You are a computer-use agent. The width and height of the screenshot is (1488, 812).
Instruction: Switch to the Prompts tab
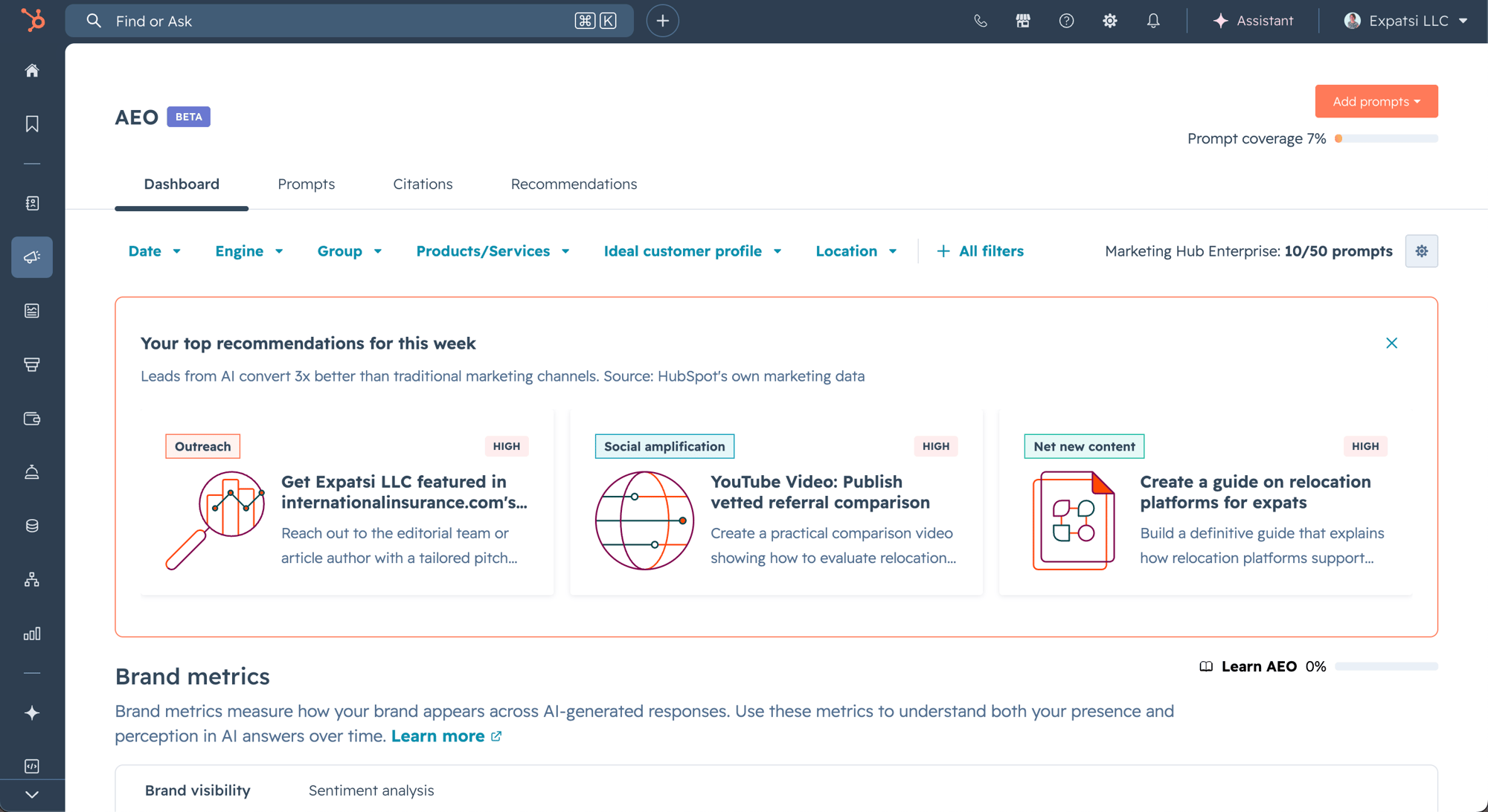tap(307, 184)
